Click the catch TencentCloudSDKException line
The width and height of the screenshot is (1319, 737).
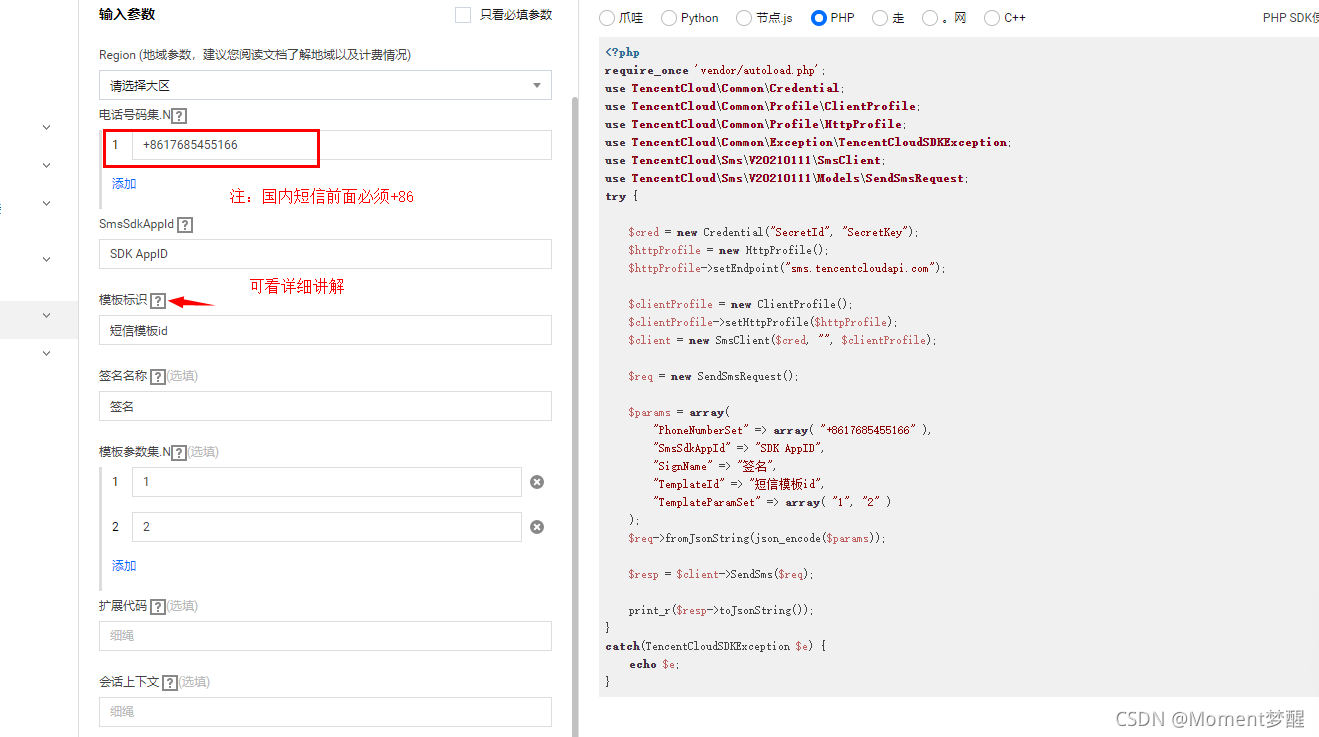click(716, 646)
